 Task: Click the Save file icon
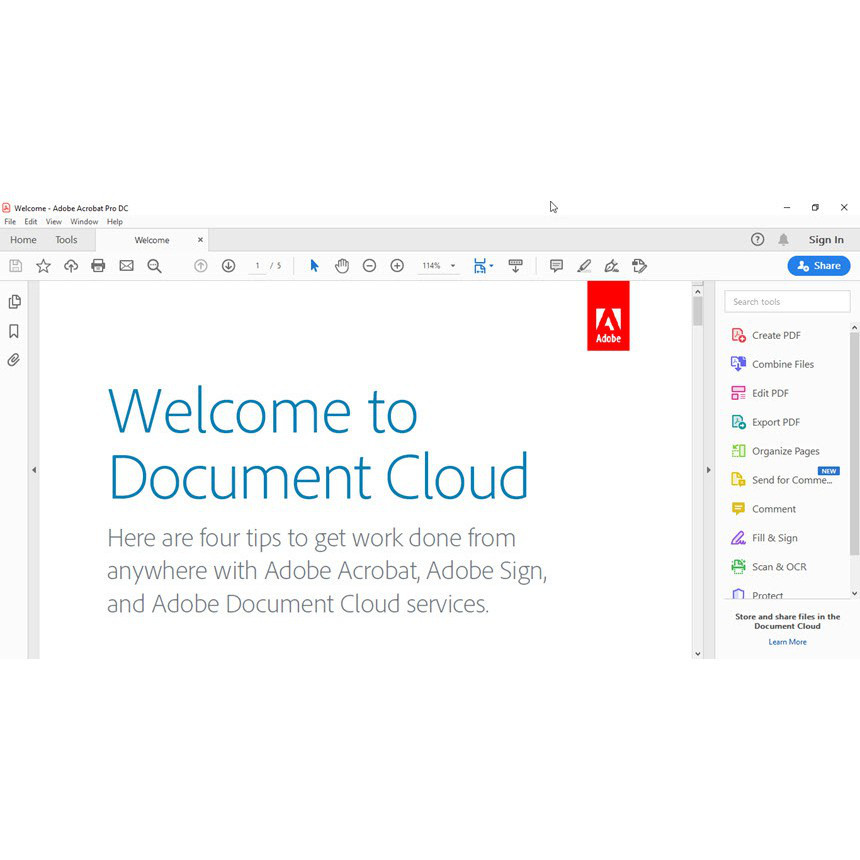pyautogui.click(x=15, y=266)
